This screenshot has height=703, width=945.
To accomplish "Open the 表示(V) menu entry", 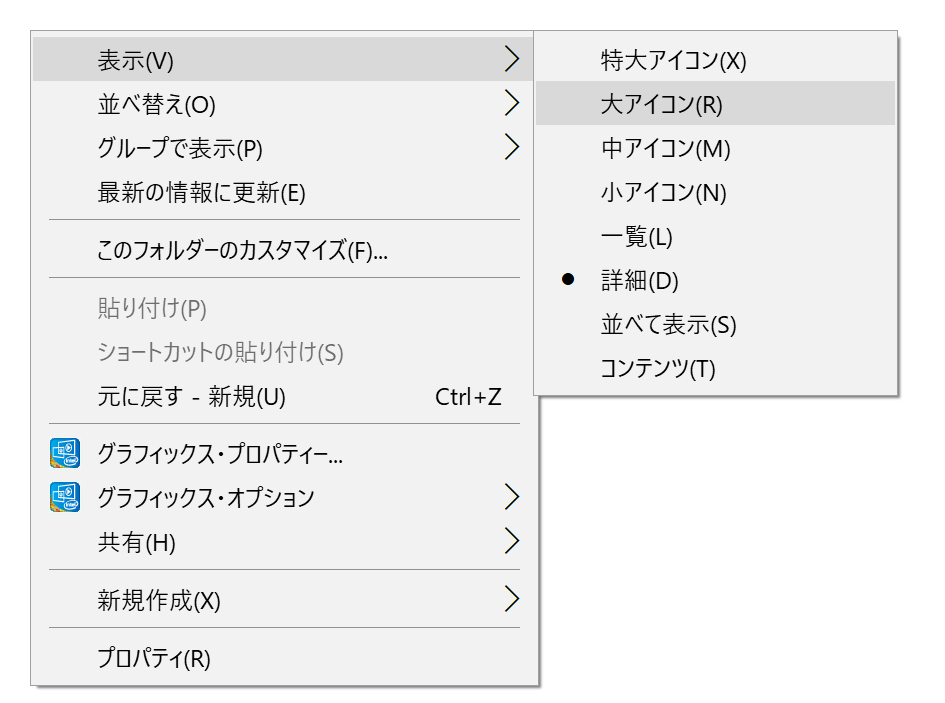I will [283, 59].
